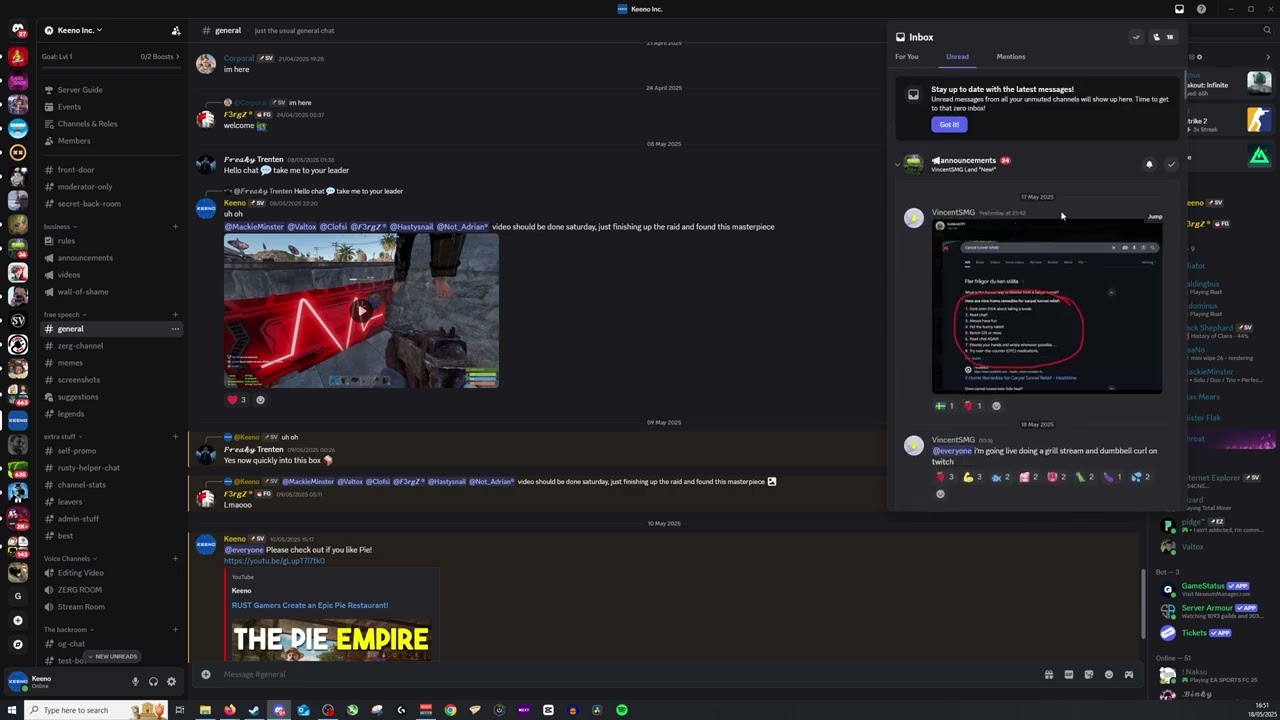
Task: Toggle the fish reaction with 2
Action: click(x=1000, y=477)
